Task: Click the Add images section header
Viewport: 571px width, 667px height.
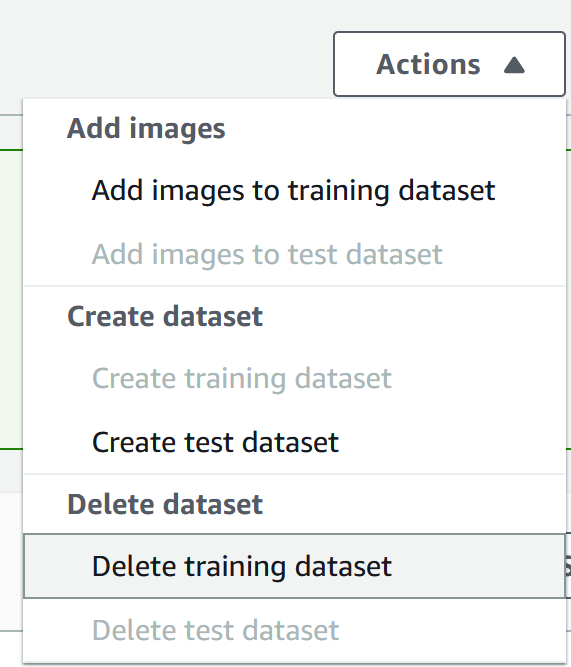Action: [146, 128]
